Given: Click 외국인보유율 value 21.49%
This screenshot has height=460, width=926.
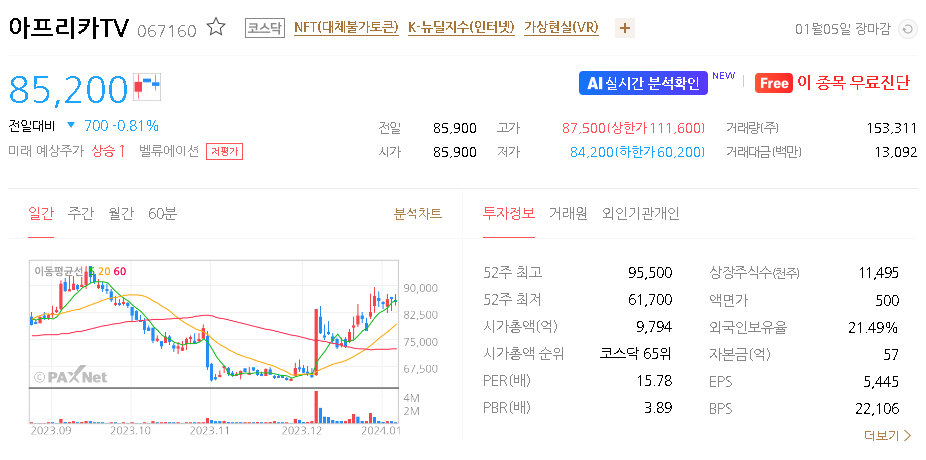Looking at the screenshot, I should click(x=873, y=327).
